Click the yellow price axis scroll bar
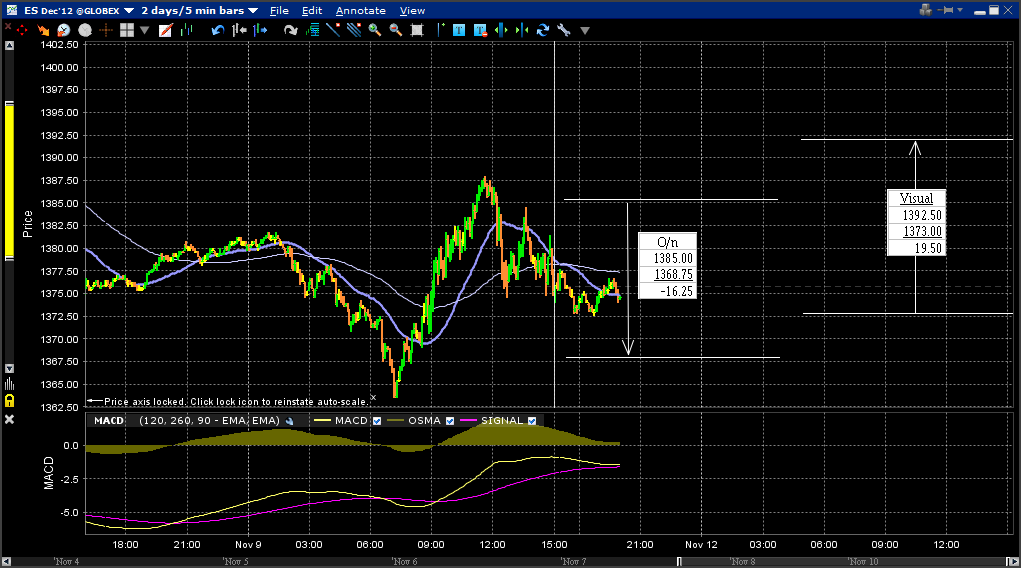The image size is (1021, 568). click(x=9, y=180)
